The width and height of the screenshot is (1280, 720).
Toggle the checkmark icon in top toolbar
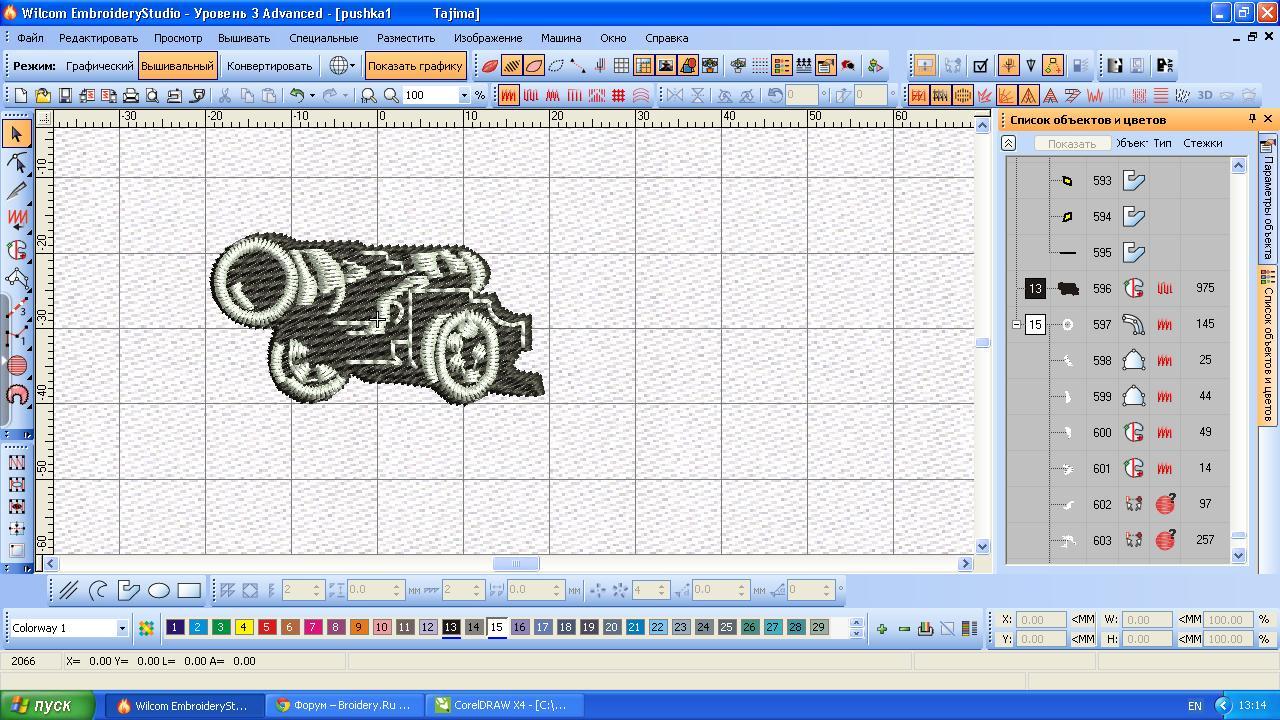click(981, 66)
